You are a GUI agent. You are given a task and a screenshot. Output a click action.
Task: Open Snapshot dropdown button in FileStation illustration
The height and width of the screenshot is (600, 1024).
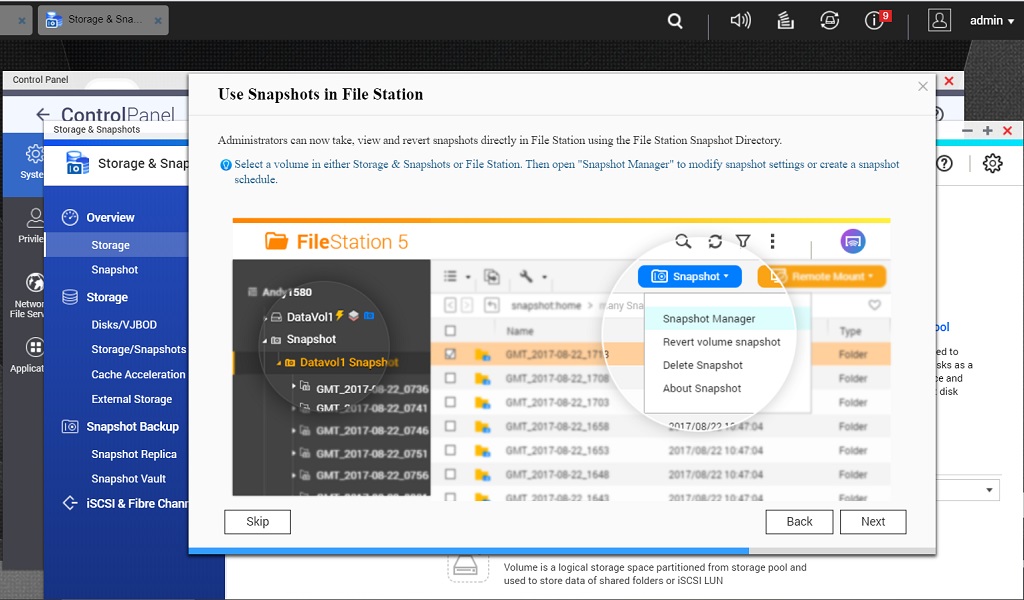click(x=690, y=276)
